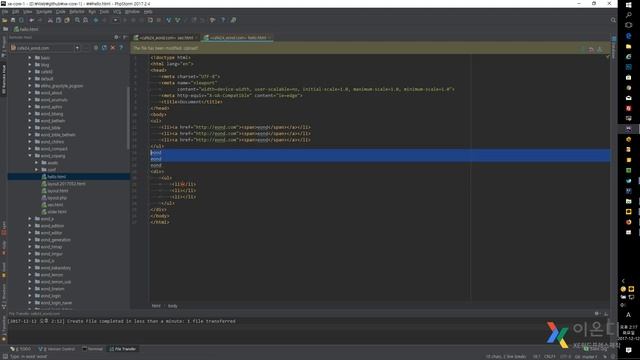Click the html breadcrumb below the editor
The width and height of the screenshot is (640, 360).
pos(156,306)
